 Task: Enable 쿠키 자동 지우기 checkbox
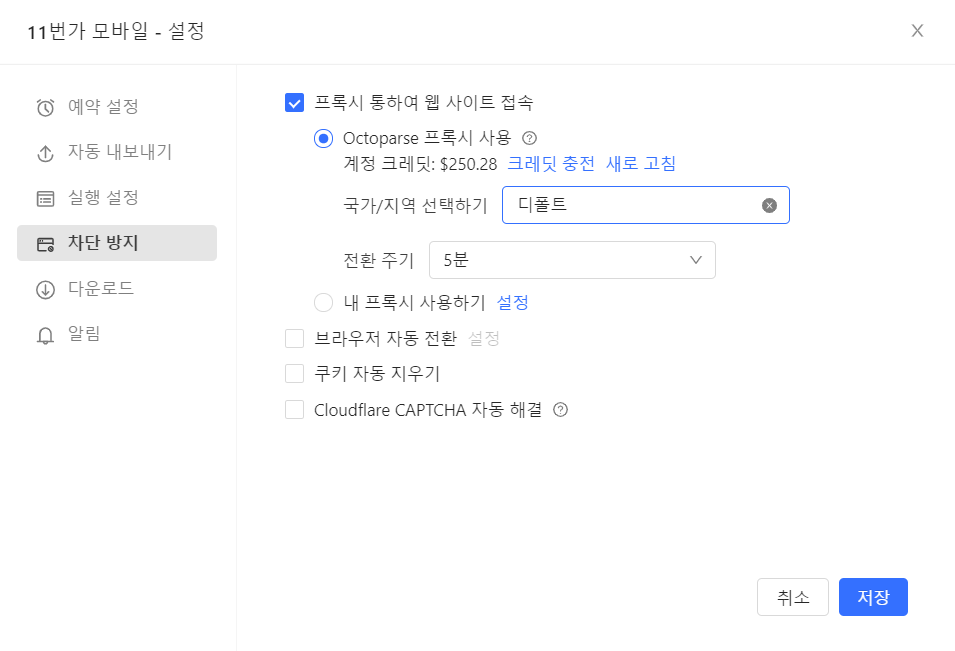tap(294, 374)
